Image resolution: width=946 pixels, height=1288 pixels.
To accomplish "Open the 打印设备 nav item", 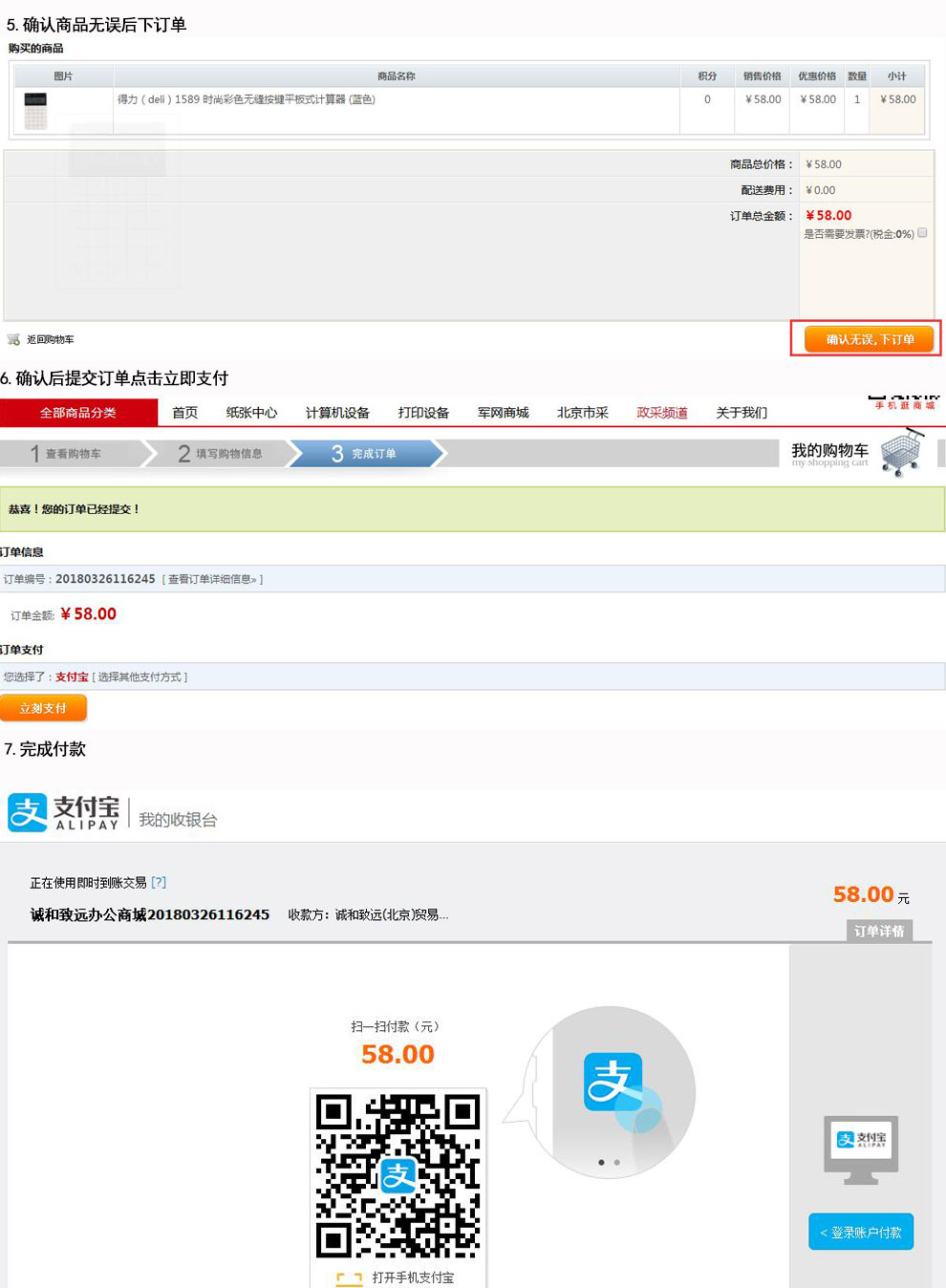I will (x=423, y=413).
